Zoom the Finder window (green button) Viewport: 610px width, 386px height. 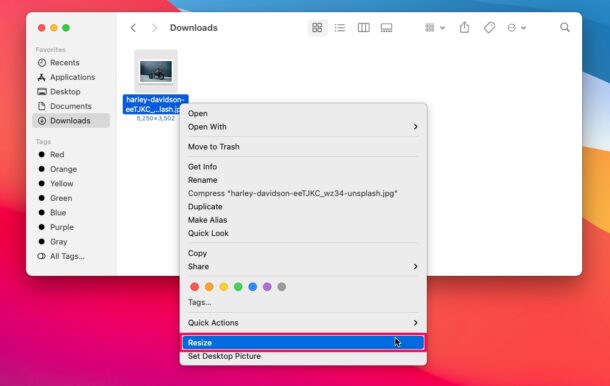pyautogui.click(x=66, y=28)
